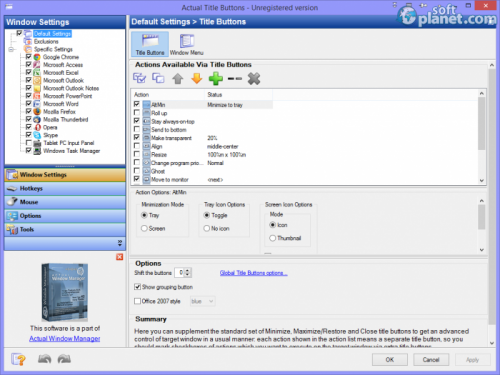500x375 pixels.
Task: Select Windows Task Manager tree entry
Action: 71,151
